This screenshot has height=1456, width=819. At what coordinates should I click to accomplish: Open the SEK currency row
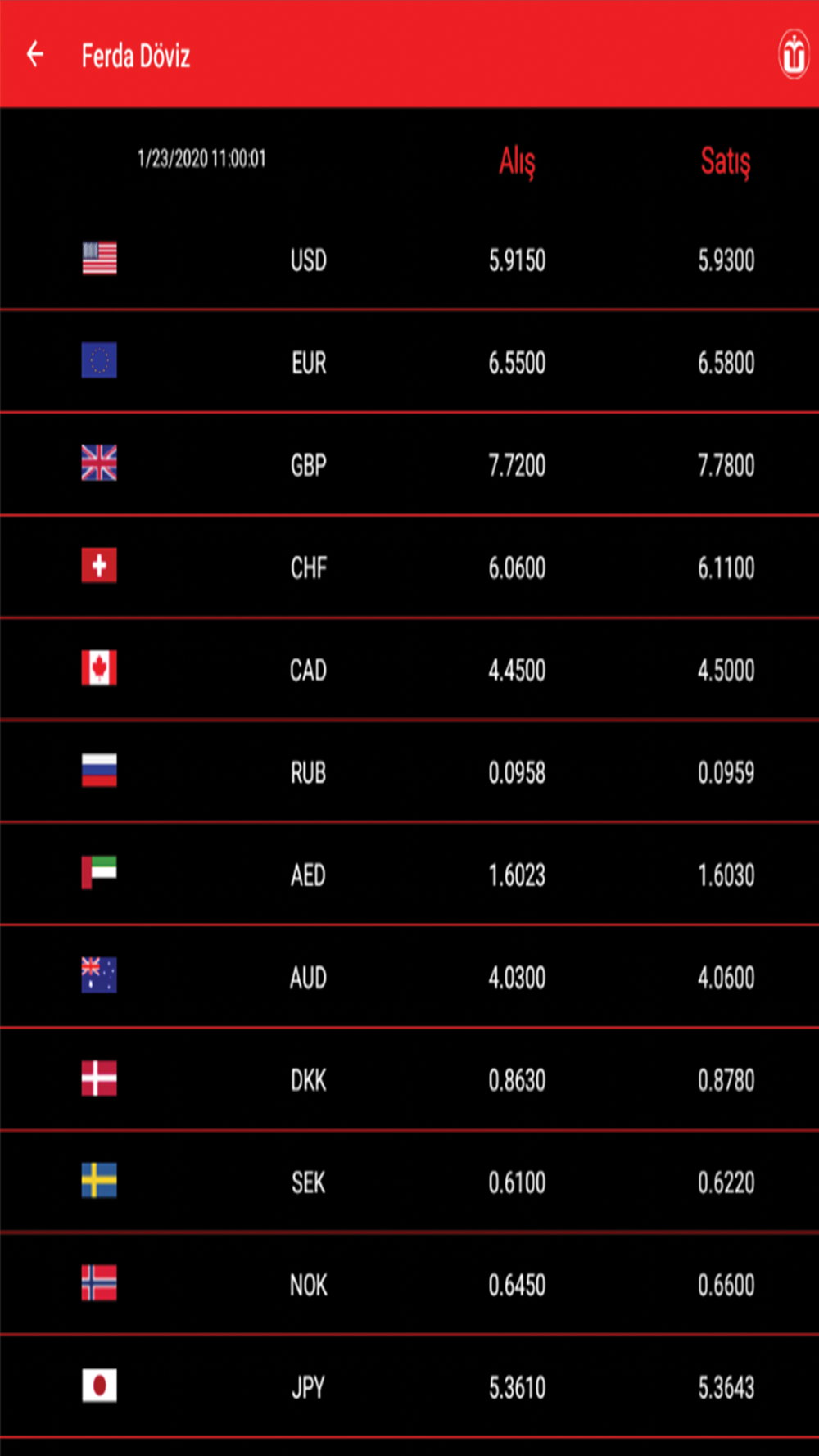pyautogui.click(x=409, y=1181)
